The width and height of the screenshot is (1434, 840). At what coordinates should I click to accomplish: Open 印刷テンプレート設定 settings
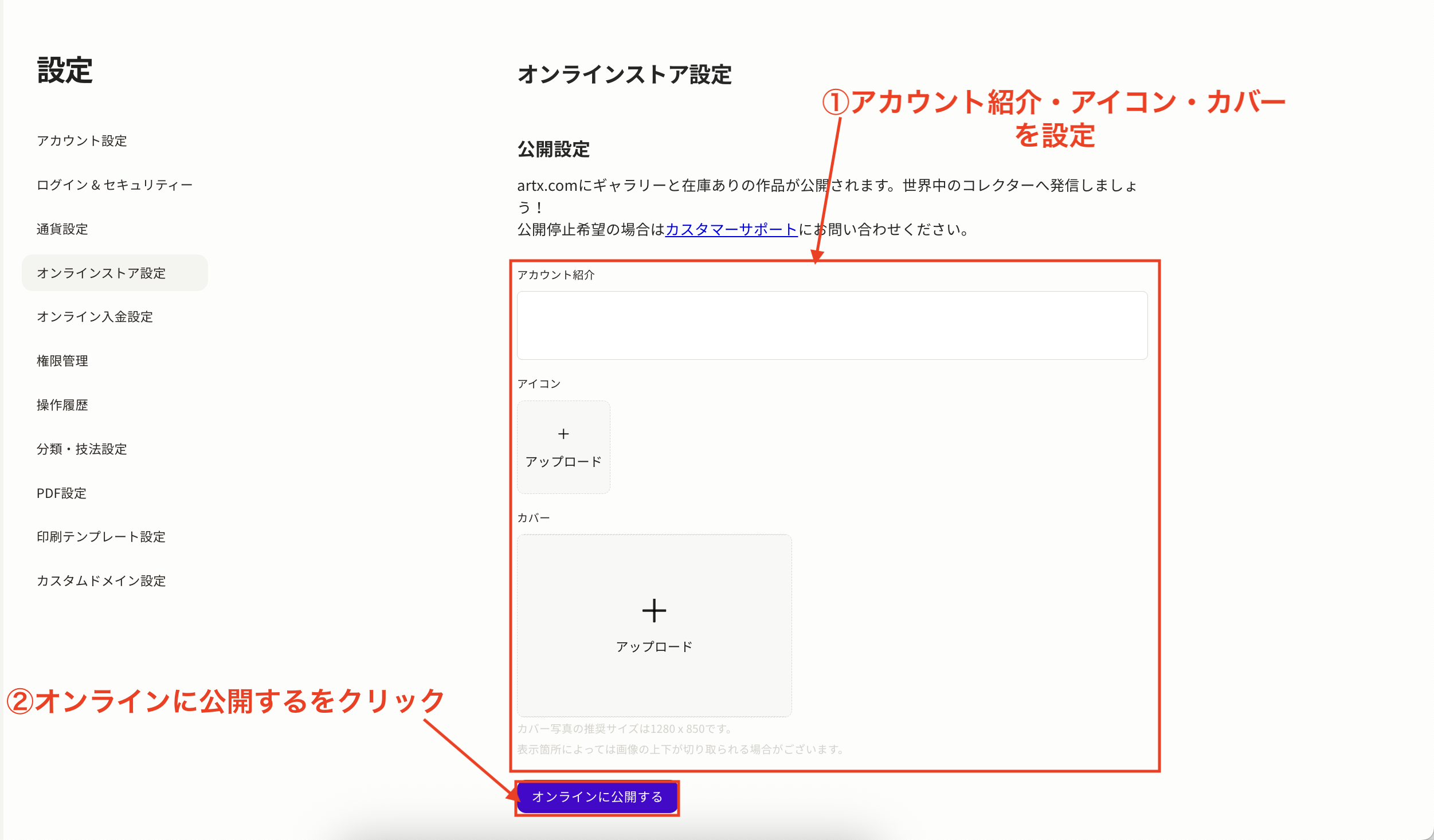click(100, 537)
